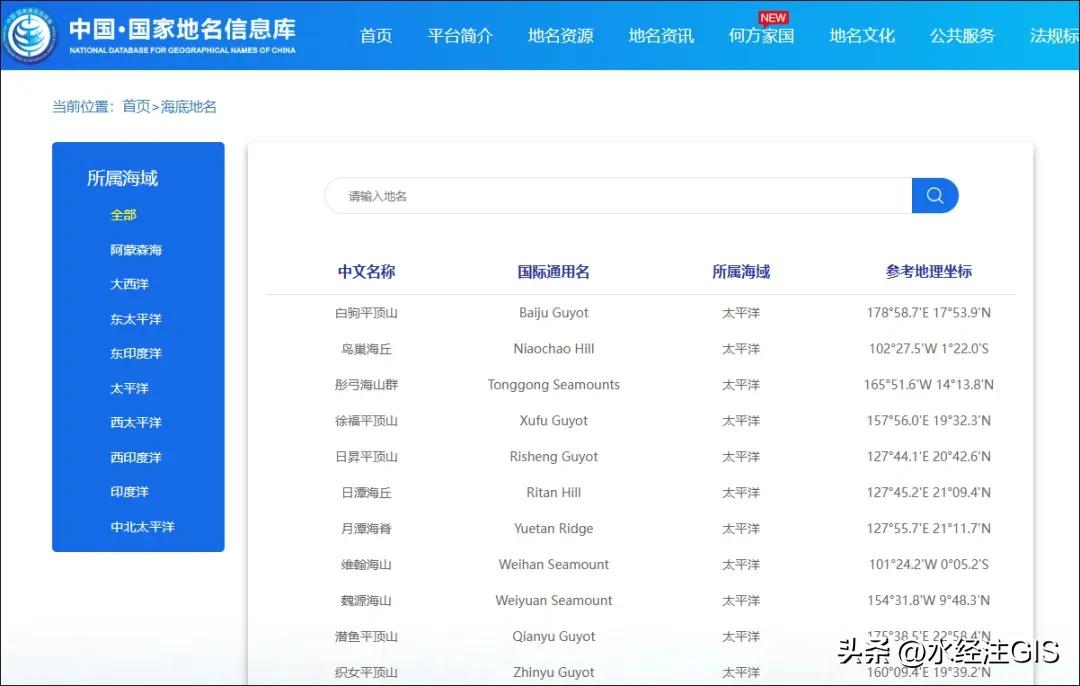Open 何方家国 marked with NEW badge
The width and height of the screenshot is (1080, 686).
761,36
